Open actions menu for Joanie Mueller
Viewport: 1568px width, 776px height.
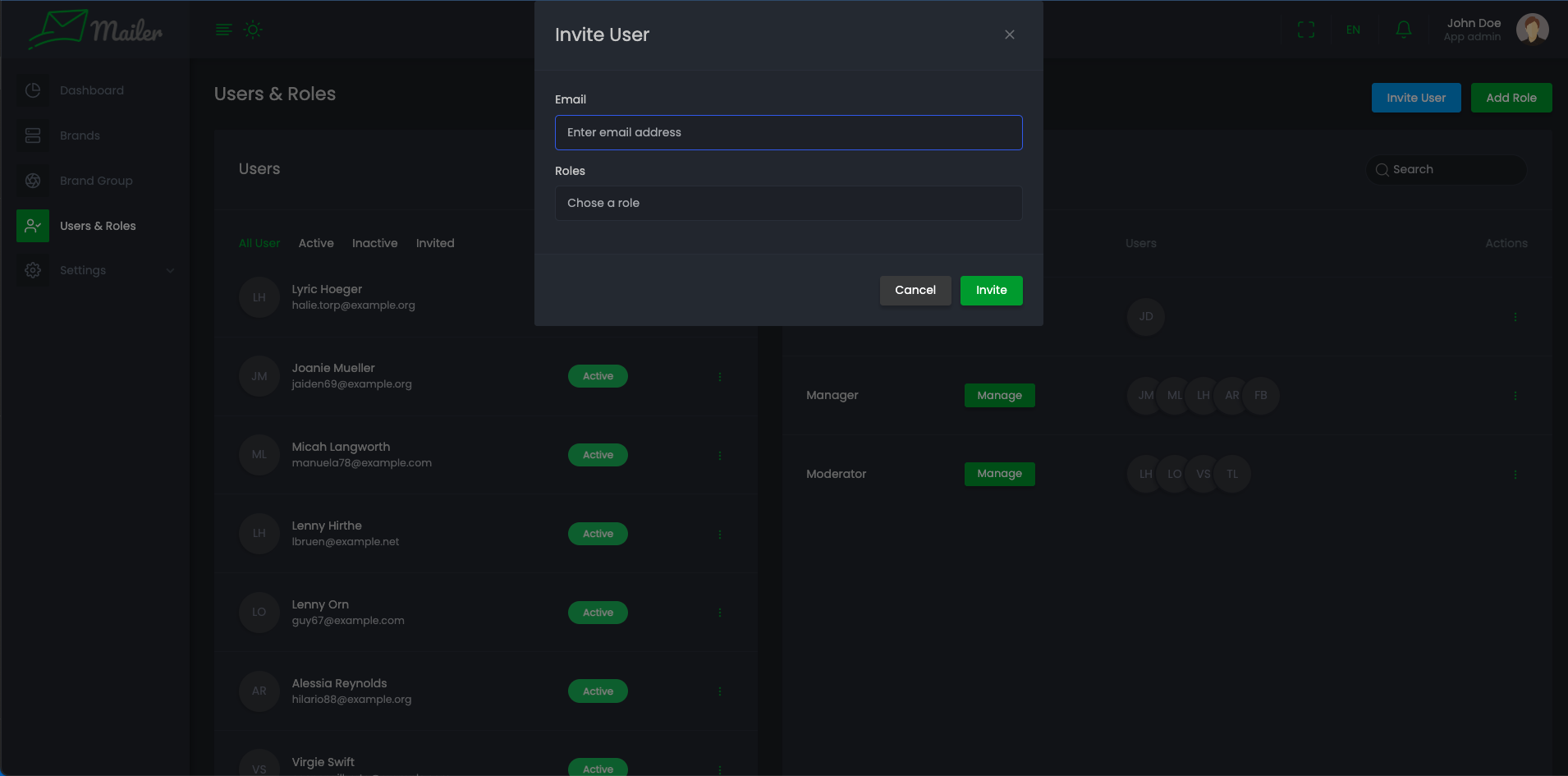point(720,377)
